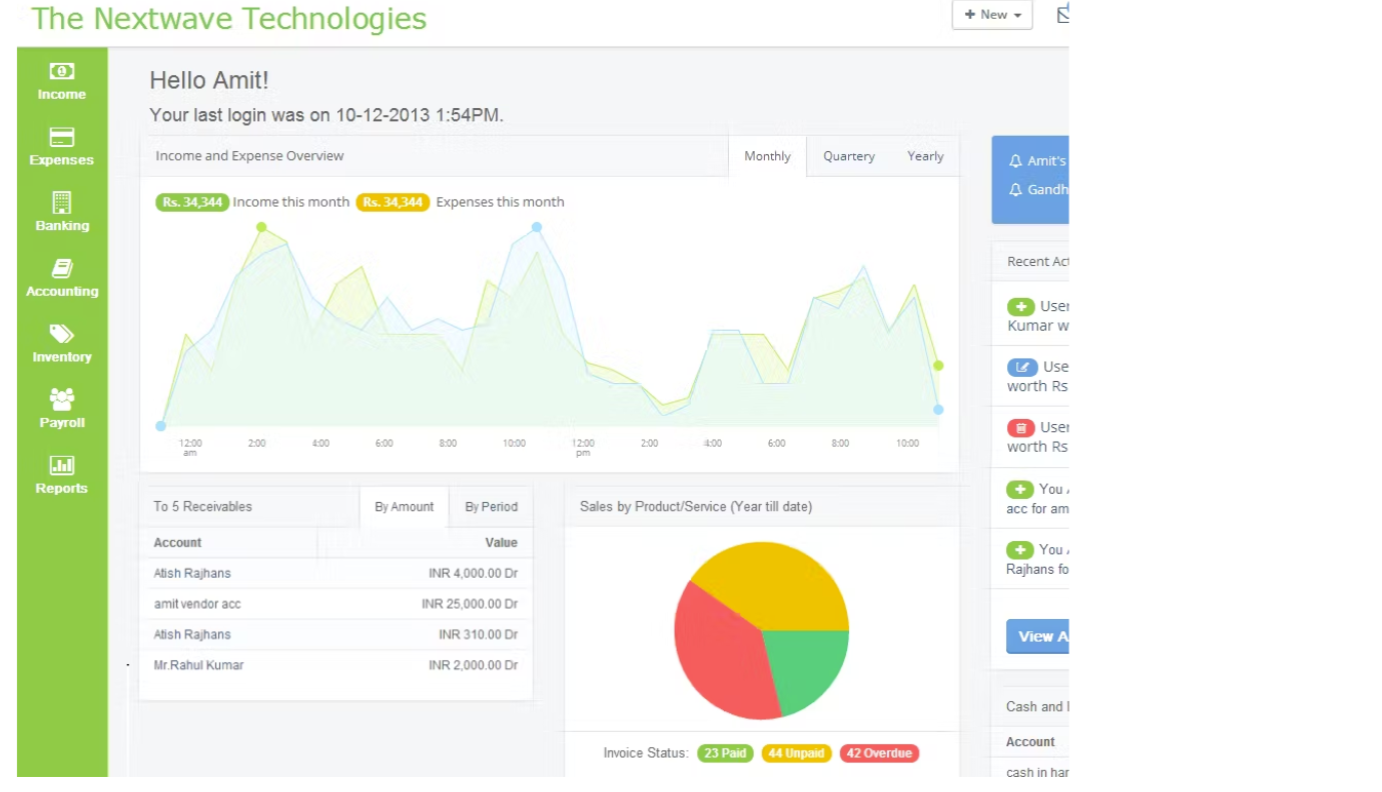1382x792 pixels.
Task: Switch to the Monthly tab
Action: tap(766, 156)
